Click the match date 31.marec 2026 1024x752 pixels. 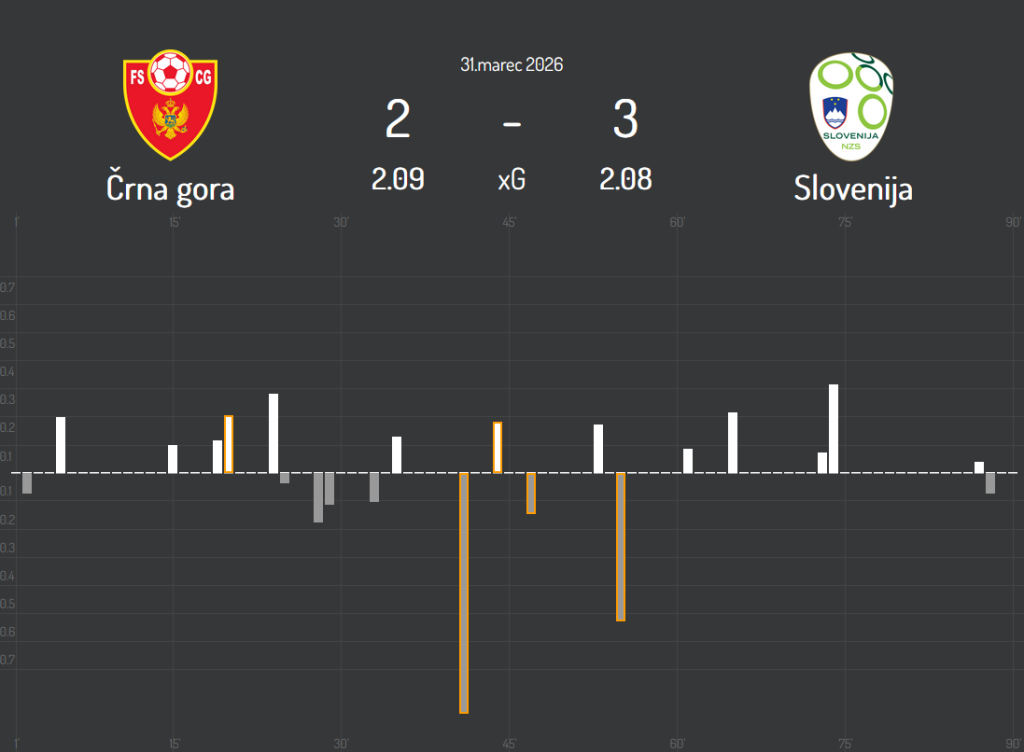coord(511,65)
